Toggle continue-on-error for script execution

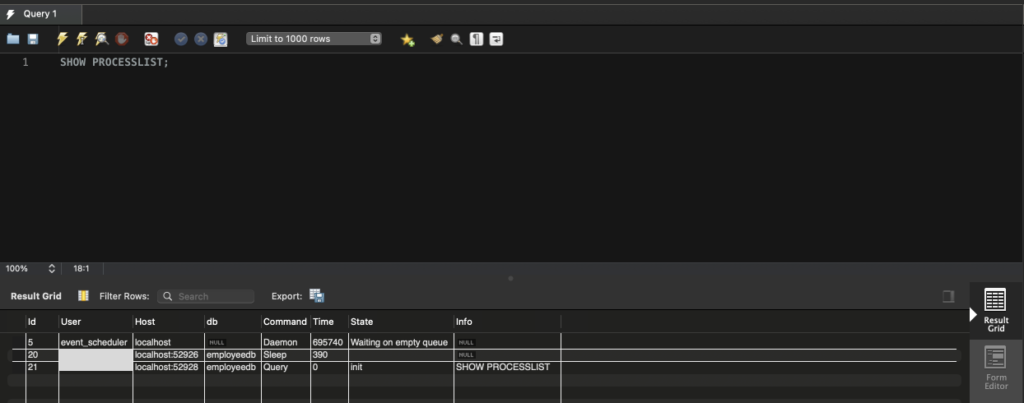click(x=151, y=39)
